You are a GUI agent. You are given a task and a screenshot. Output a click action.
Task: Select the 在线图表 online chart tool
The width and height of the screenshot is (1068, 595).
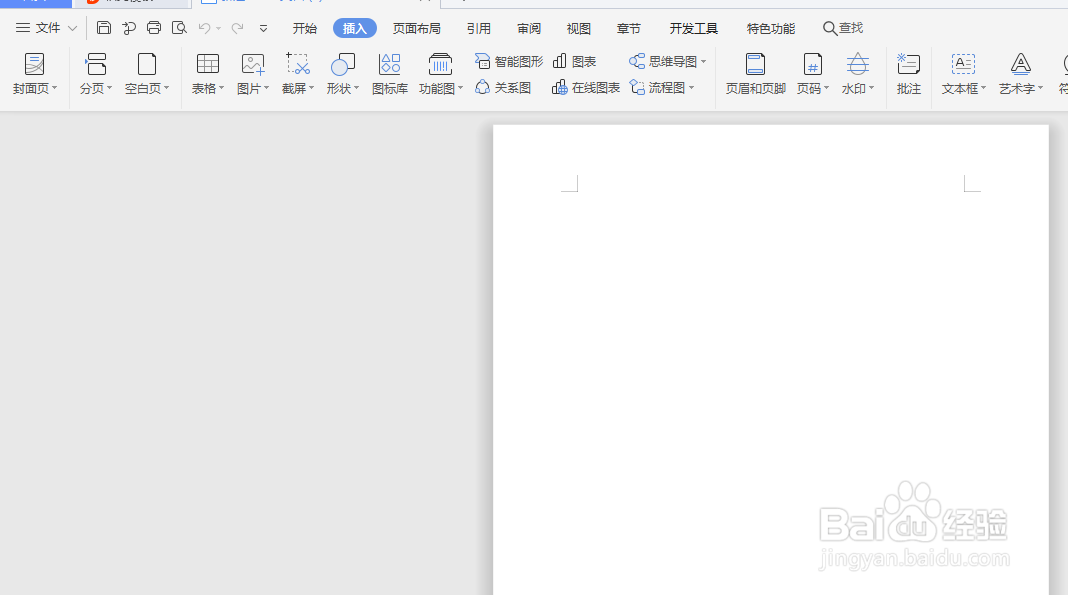585,87
